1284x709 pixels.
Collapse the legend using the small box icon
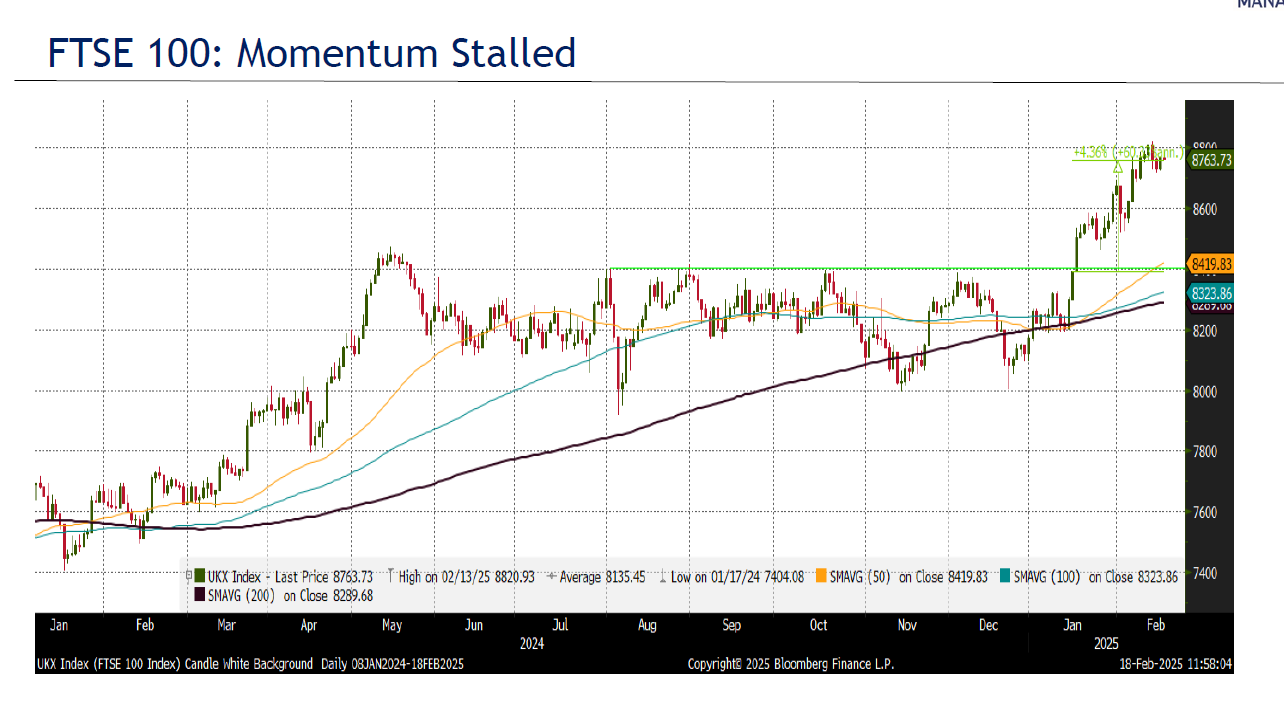(188, 577)
